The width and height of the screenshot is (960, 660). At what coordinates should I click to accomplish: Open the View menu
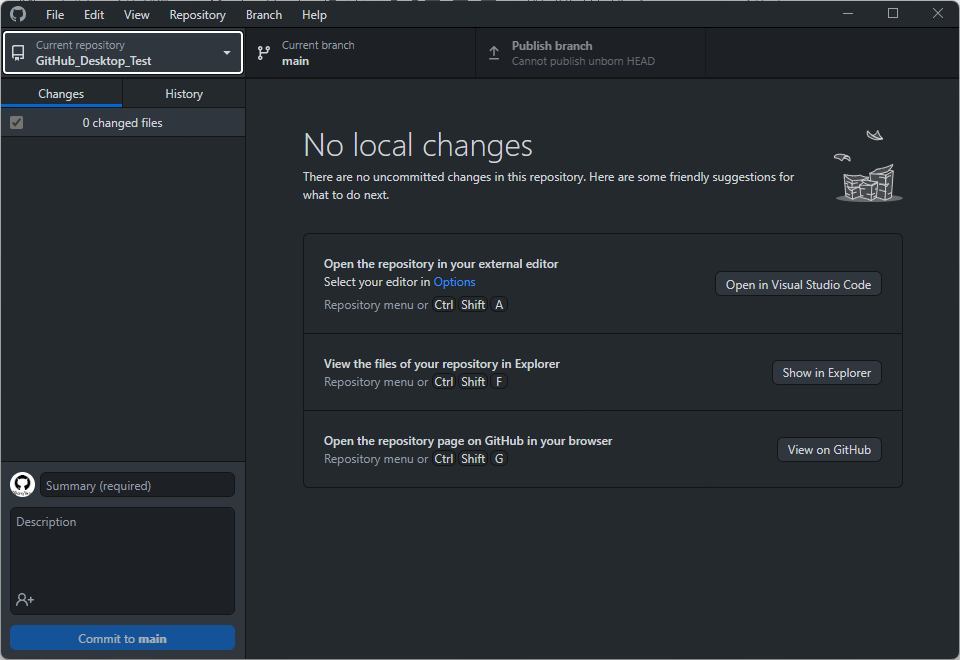pyautogui.click(x=137, y=14)
